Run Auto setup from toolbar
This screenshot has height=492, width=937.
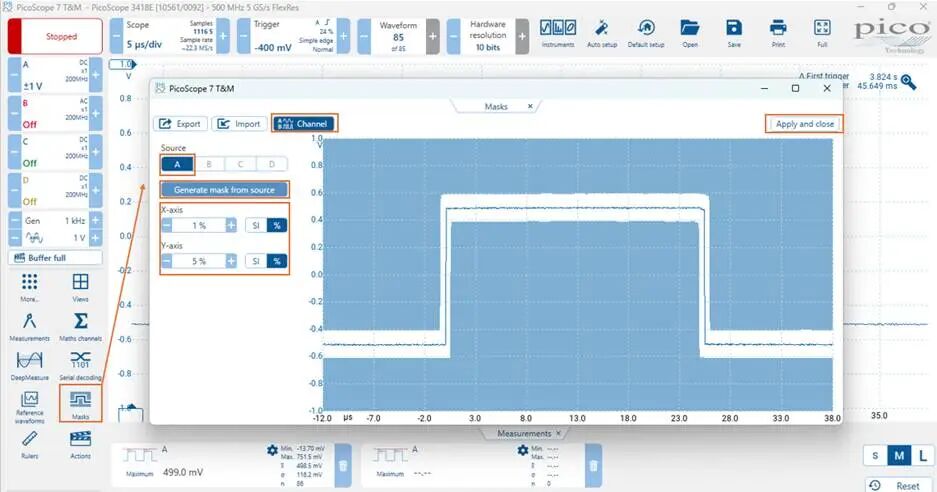tap(602, 33)
